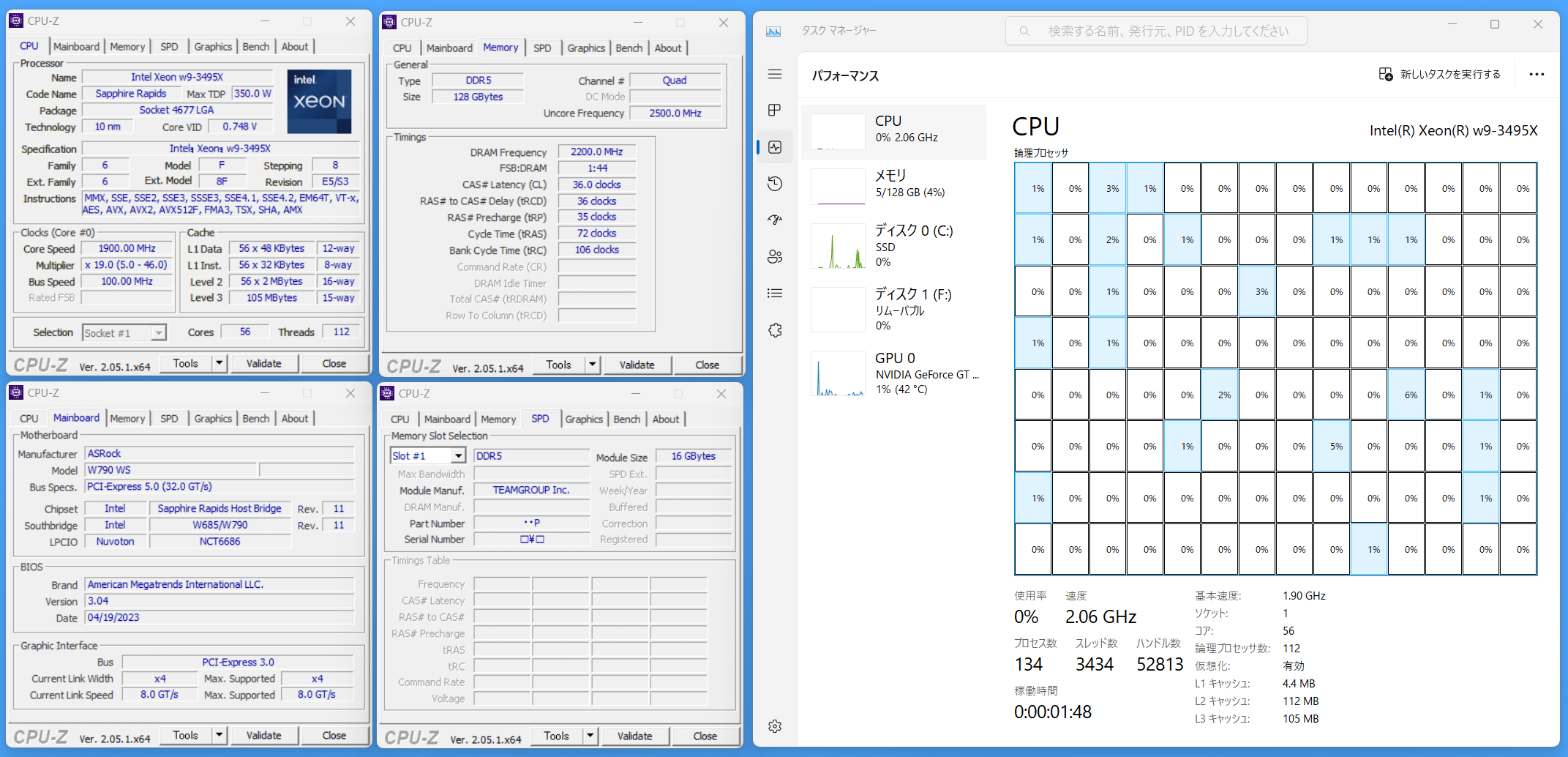The image size is (1568, 757).
Task: Select the メモリ graph thumbnail in Performance list
Action: 838,187
